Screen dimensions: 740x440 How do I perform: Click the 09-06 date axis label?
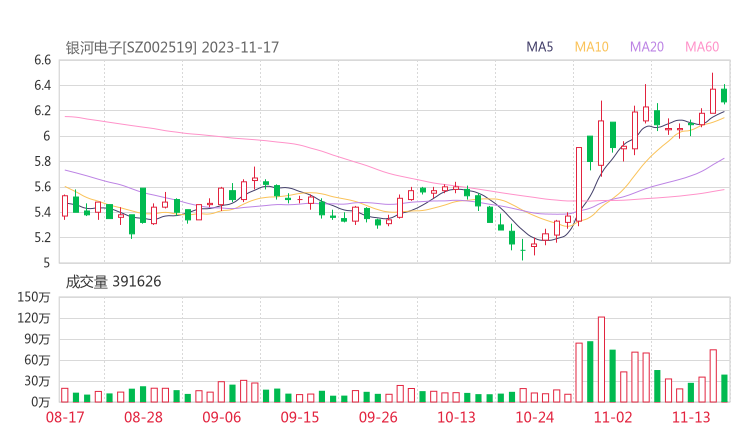221,417
